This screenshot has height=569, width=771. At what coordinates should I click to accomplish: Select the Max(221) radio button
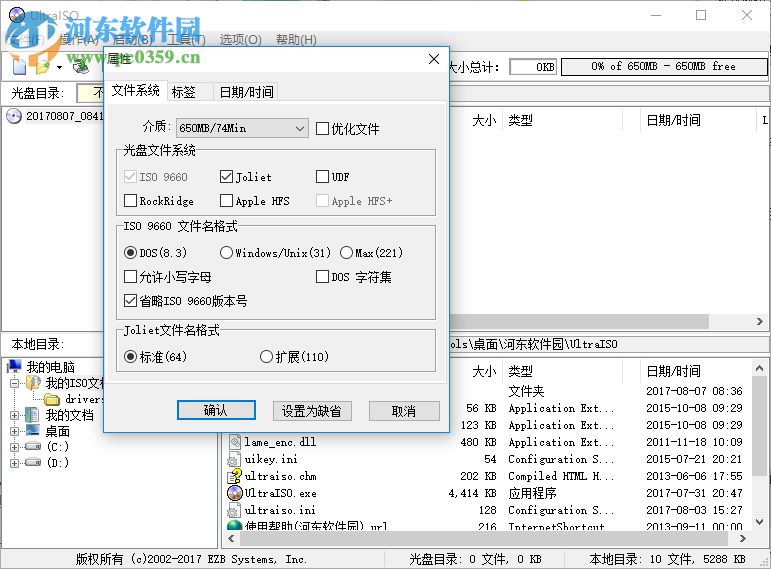tap(346, 253)
